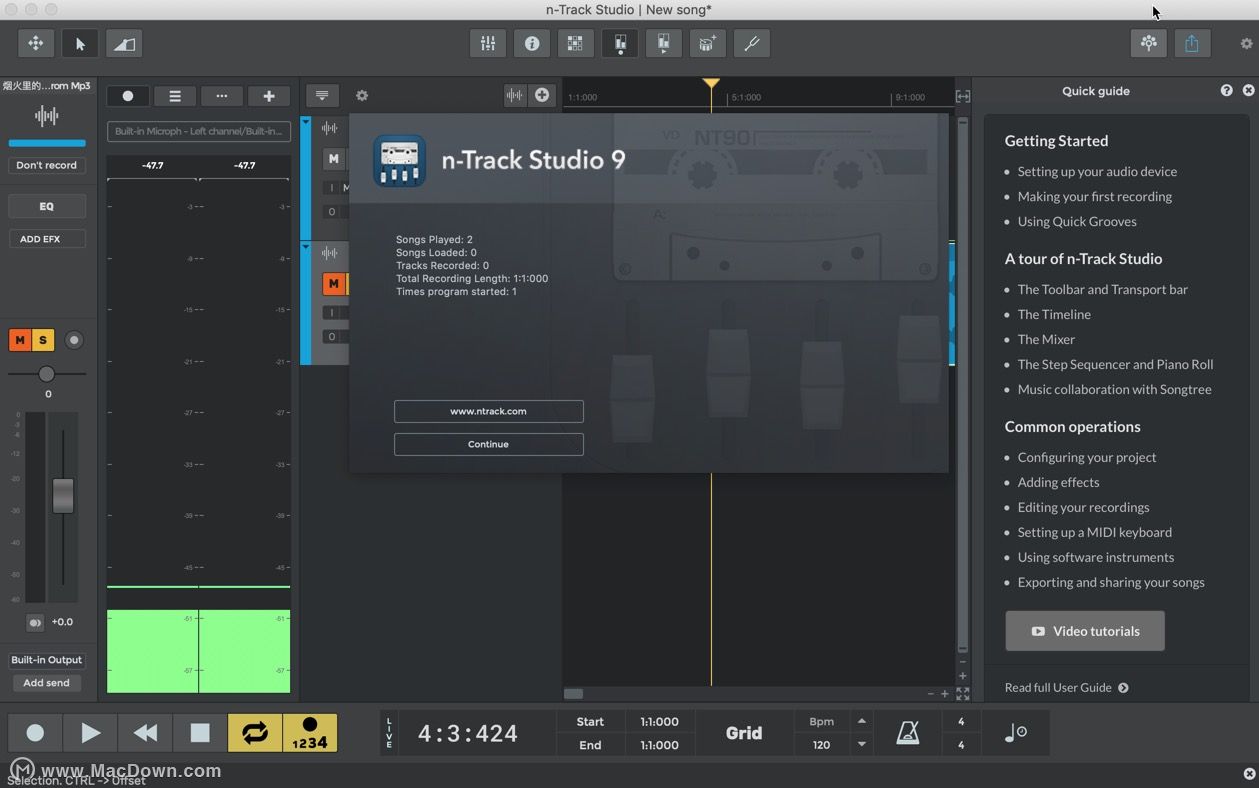Select the move/pan tool in the top toolbar
This screenshot has height=788, width=1259.
coord(35,43)
